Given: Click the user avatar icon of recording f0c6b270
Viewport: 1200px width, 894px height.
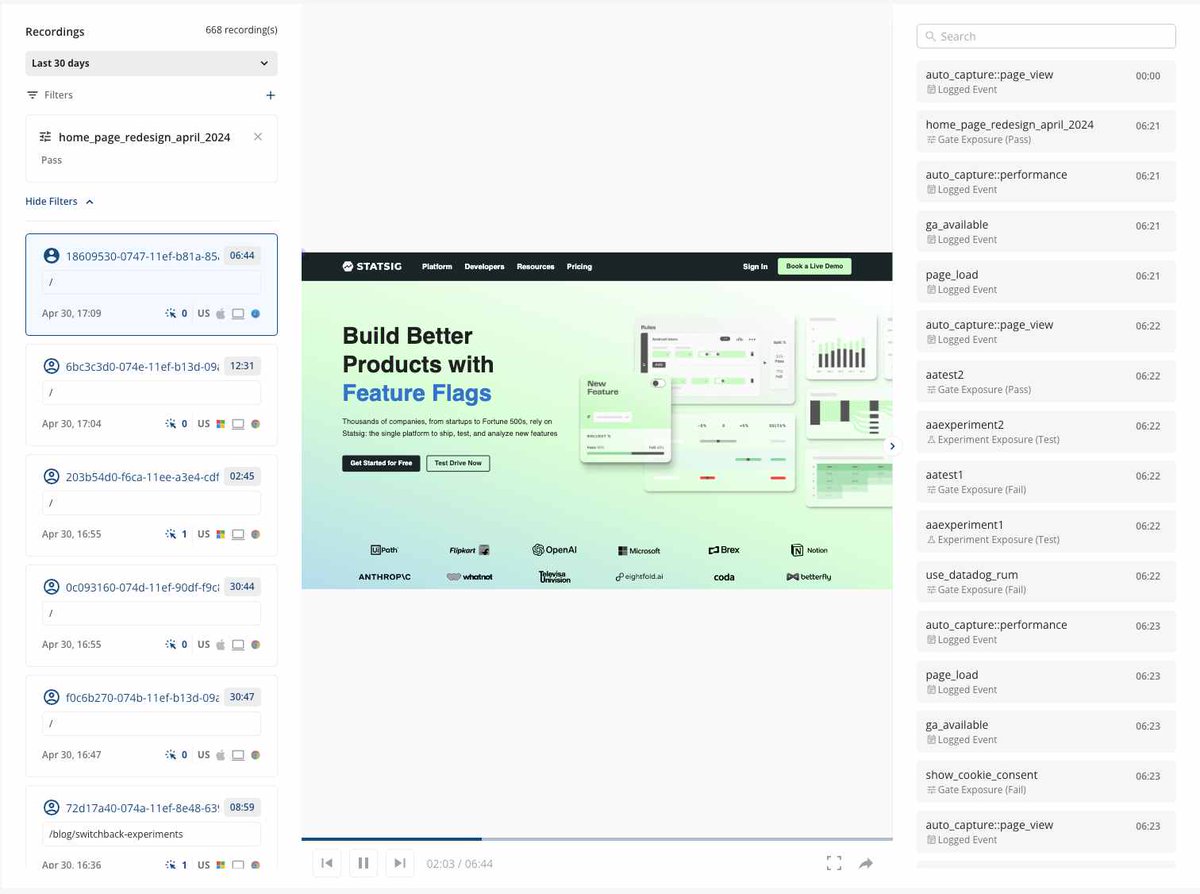Looking at the screenshot, I should pos(51,696).
